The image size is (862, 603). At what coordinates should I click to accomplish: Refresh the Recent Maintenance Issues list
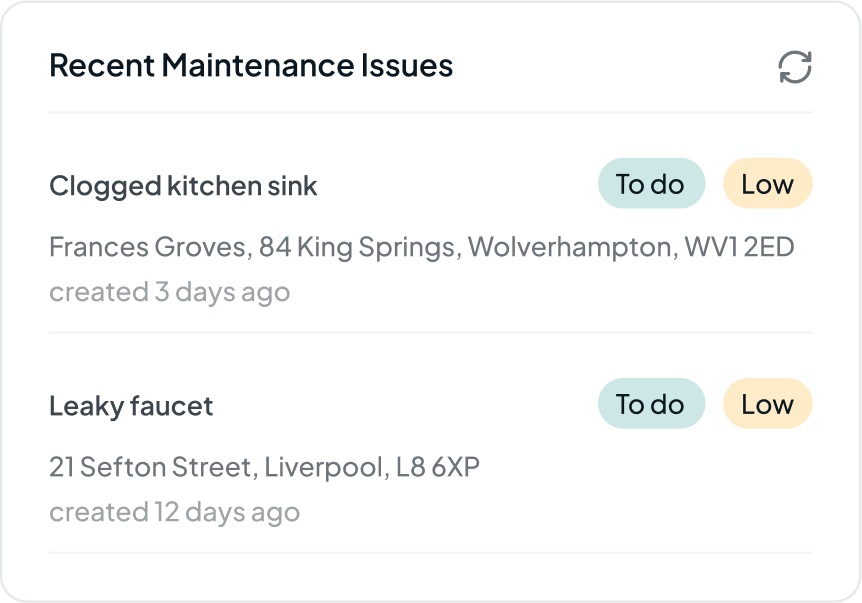coord(795,67)
